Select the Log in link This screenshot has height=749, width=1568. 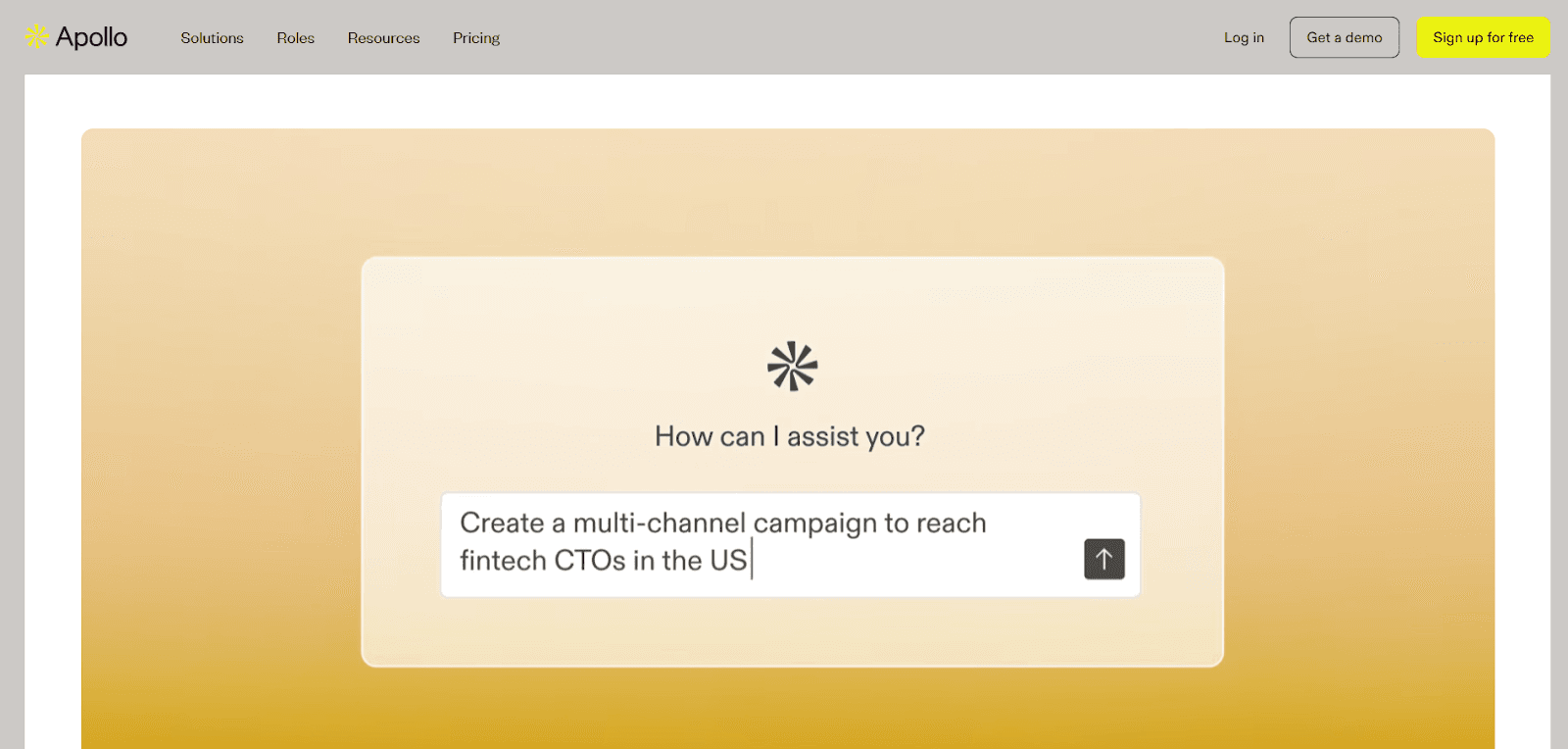[1244, 37]
